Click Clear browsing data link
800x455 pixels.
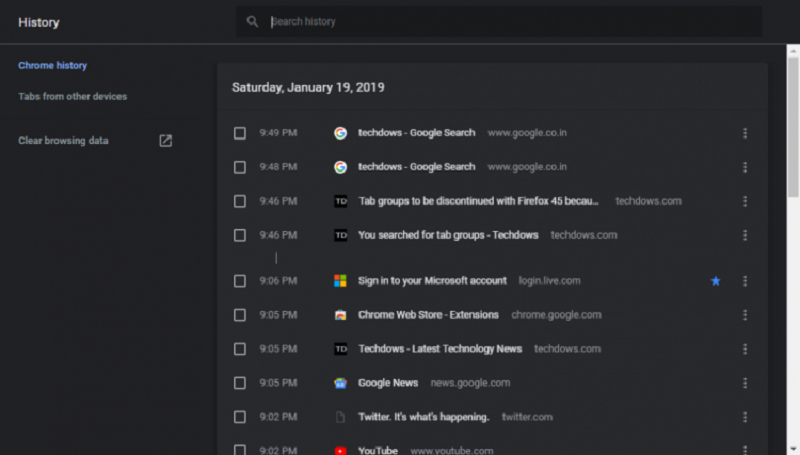click(x=63, y=141)
